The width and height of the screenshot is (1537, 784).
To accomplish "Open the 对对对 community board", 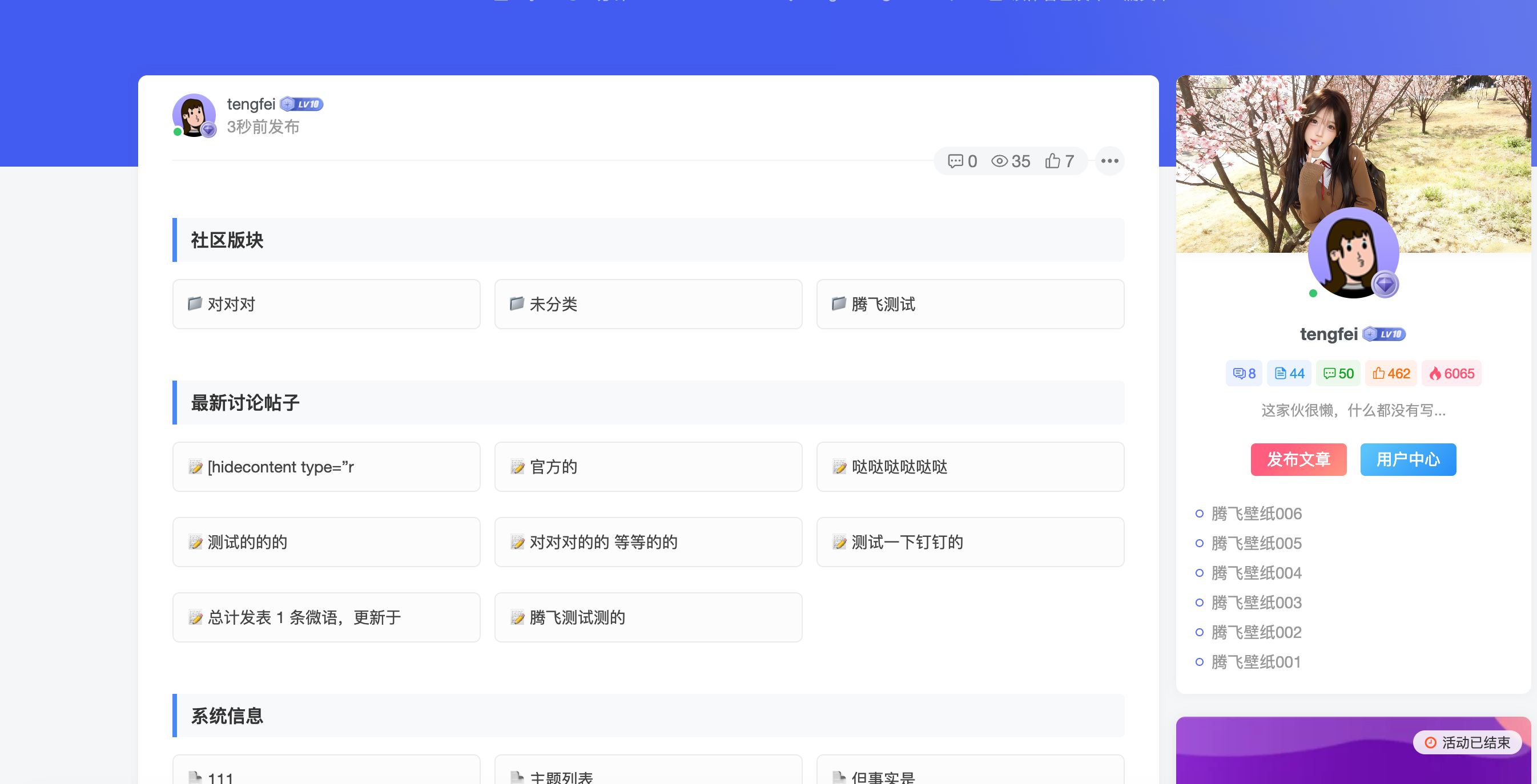I will point(327,304).
